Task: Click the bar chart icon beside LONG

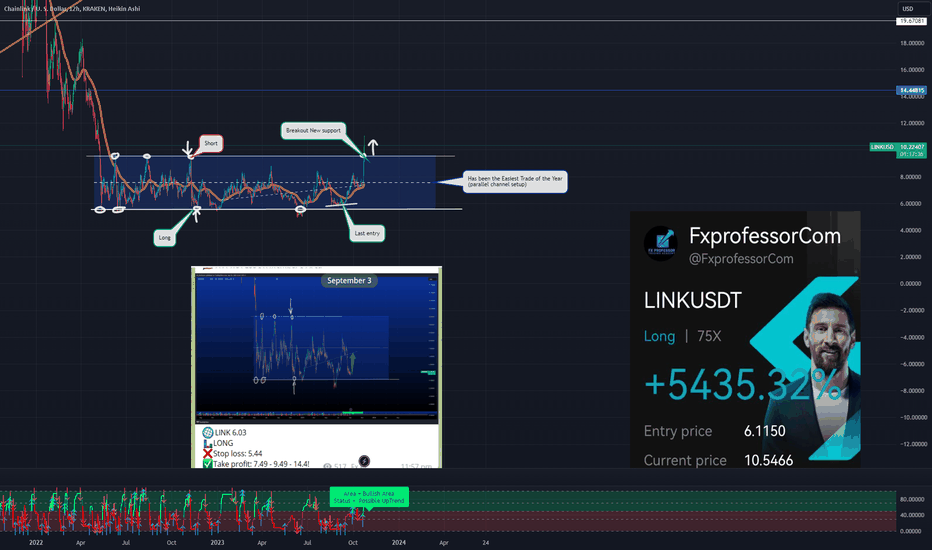Action: tap(207, 444)
